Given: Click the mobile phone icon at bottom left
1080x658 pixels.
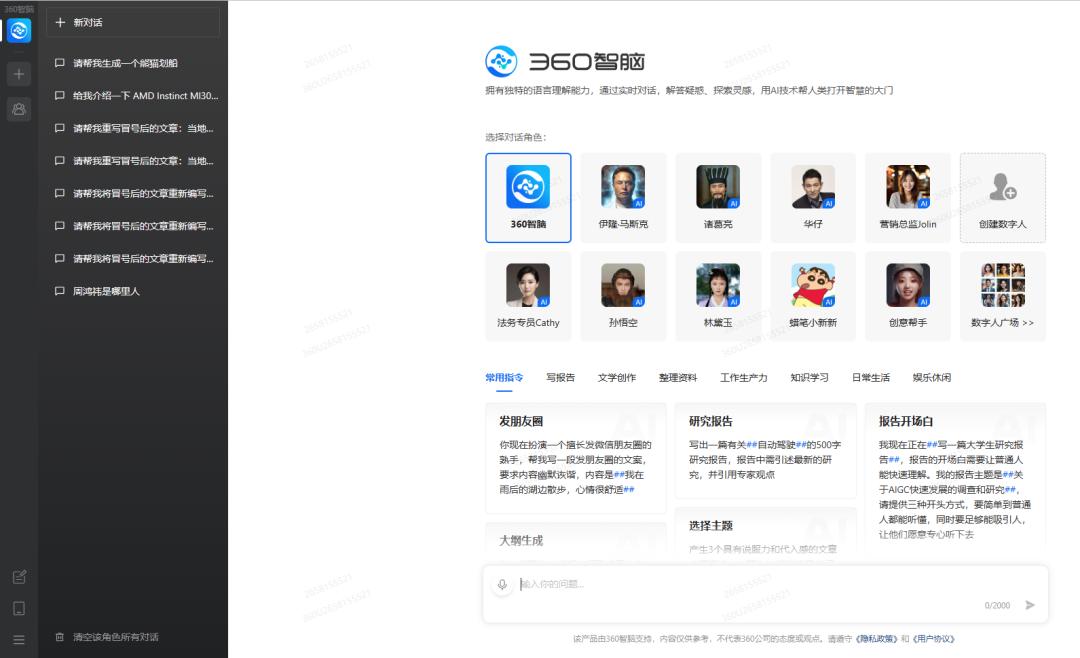Looking at the screenshot, I should coord(17,608).
